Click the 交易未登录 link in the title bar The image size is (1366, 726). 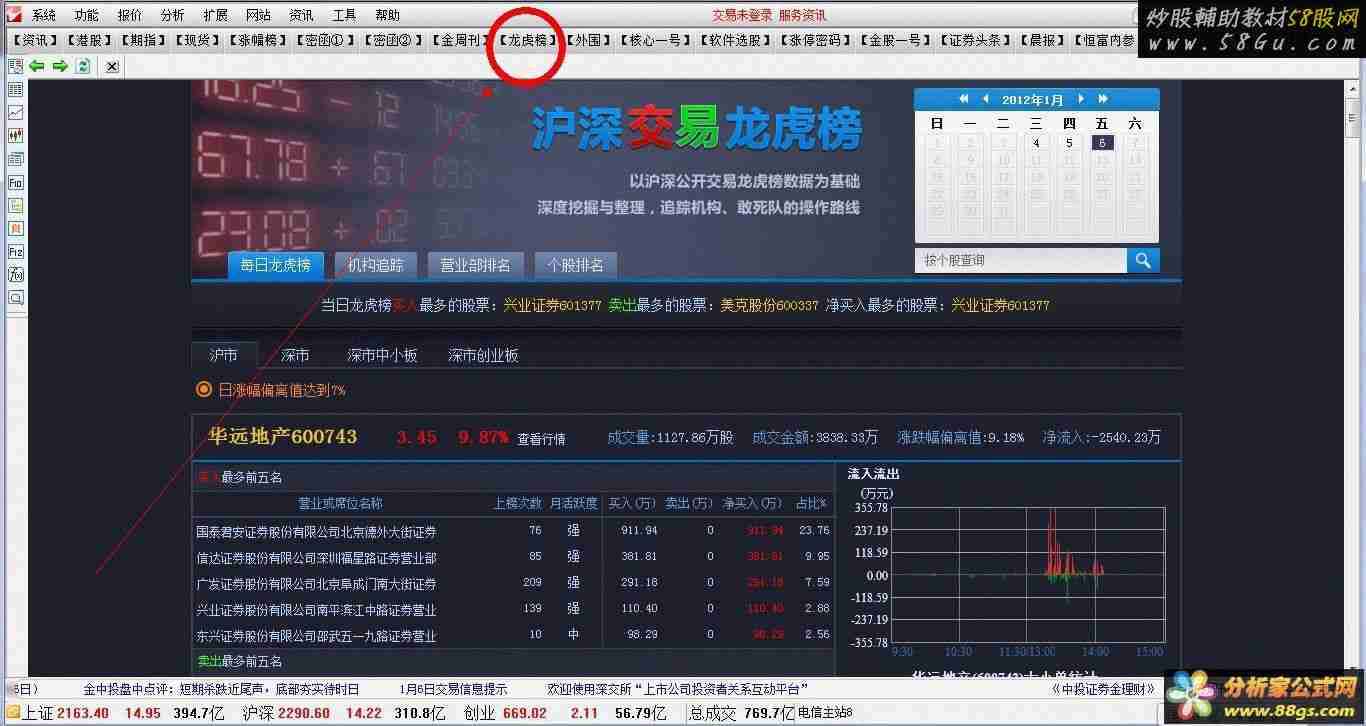click(x=742, y=15)
